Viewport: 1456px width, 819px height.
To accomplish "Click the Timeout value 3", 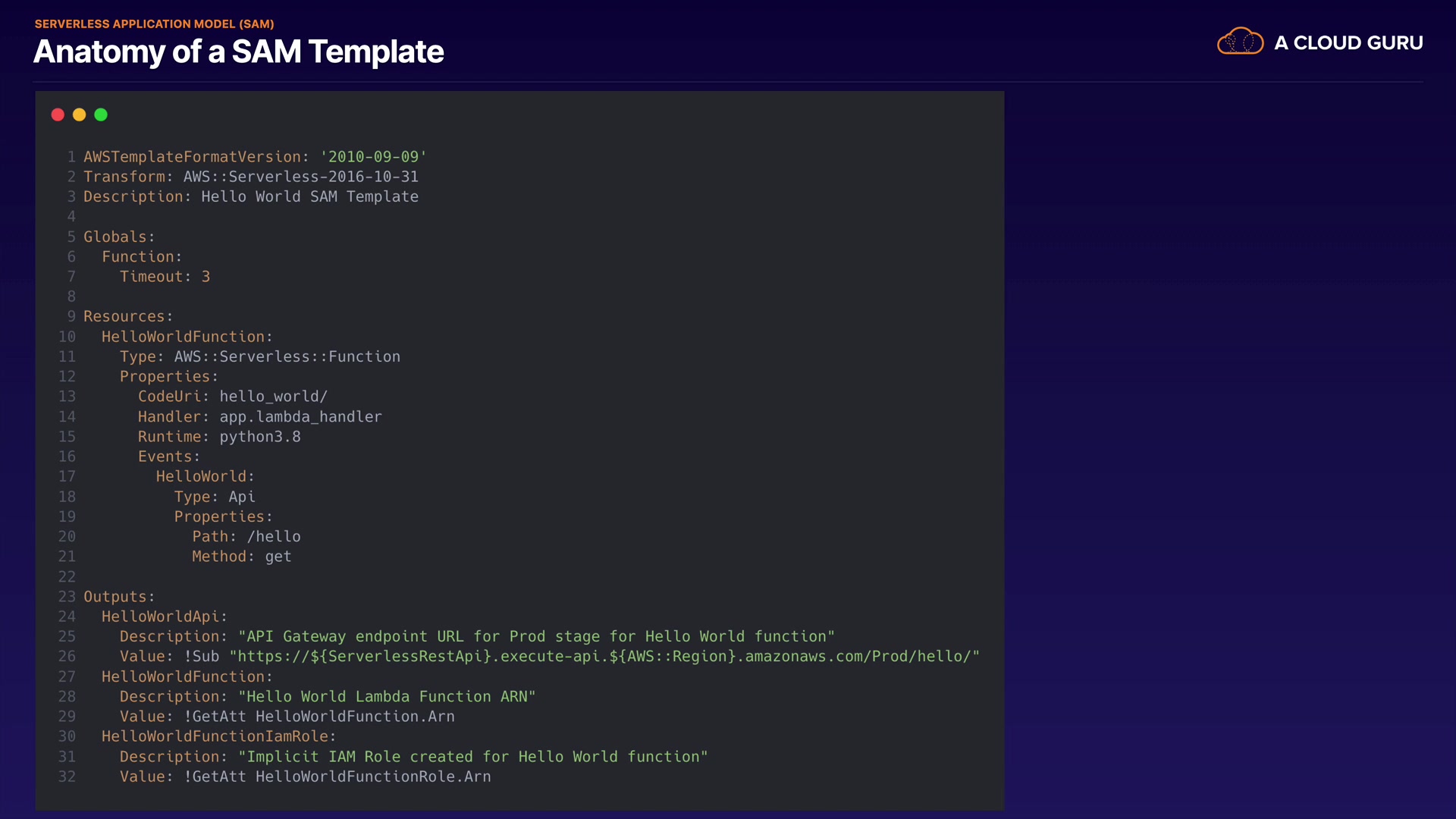I will point(206,277).
